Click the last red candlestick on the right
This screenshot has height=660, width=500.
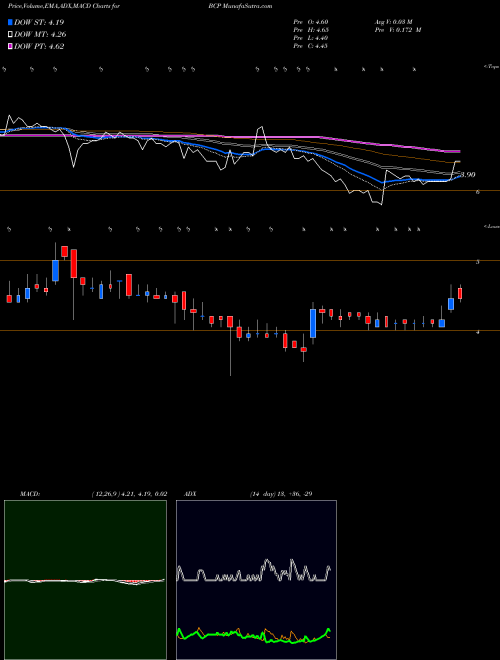coord(460,293)
